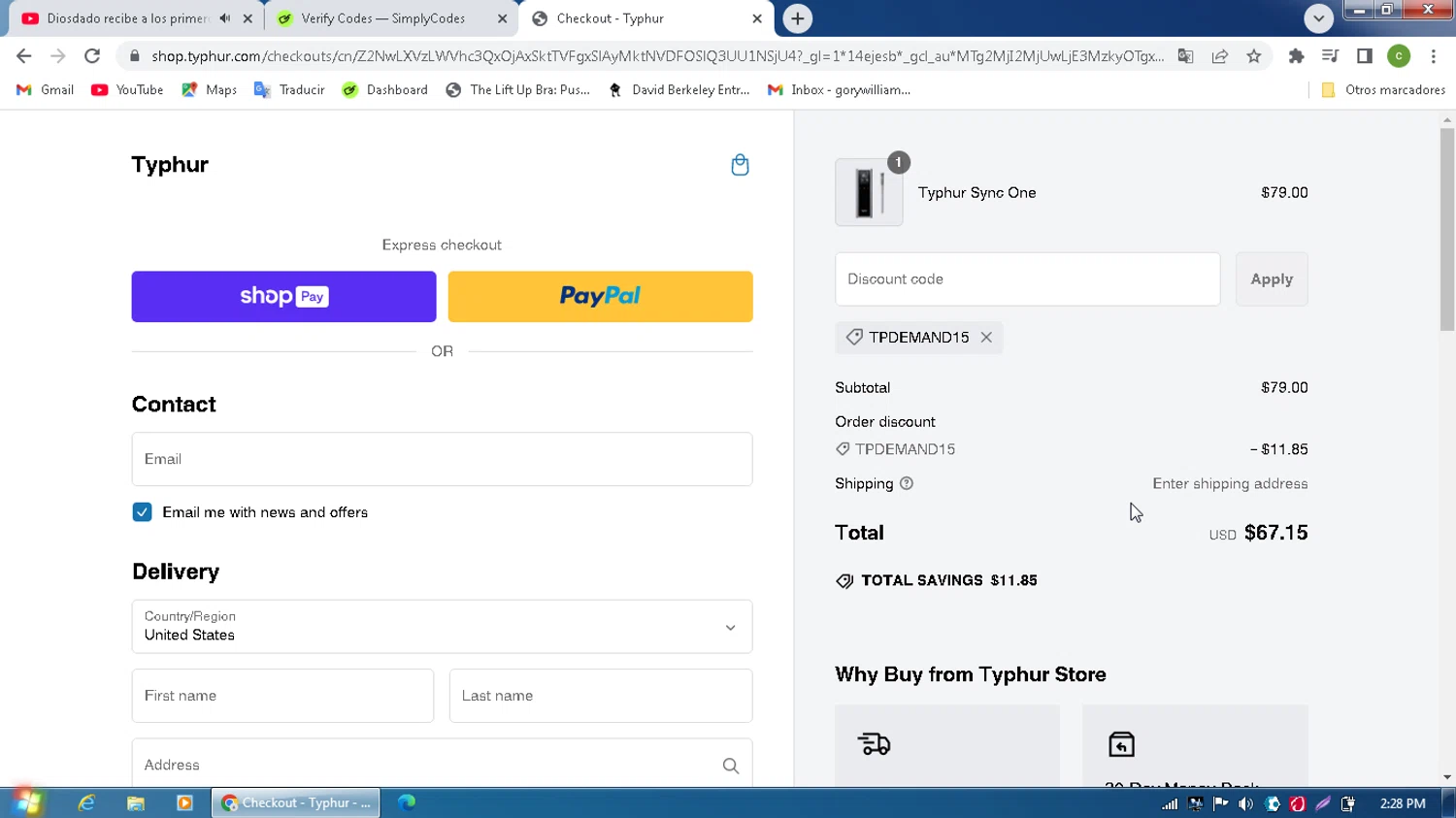Click the translate page icon

1185,56
